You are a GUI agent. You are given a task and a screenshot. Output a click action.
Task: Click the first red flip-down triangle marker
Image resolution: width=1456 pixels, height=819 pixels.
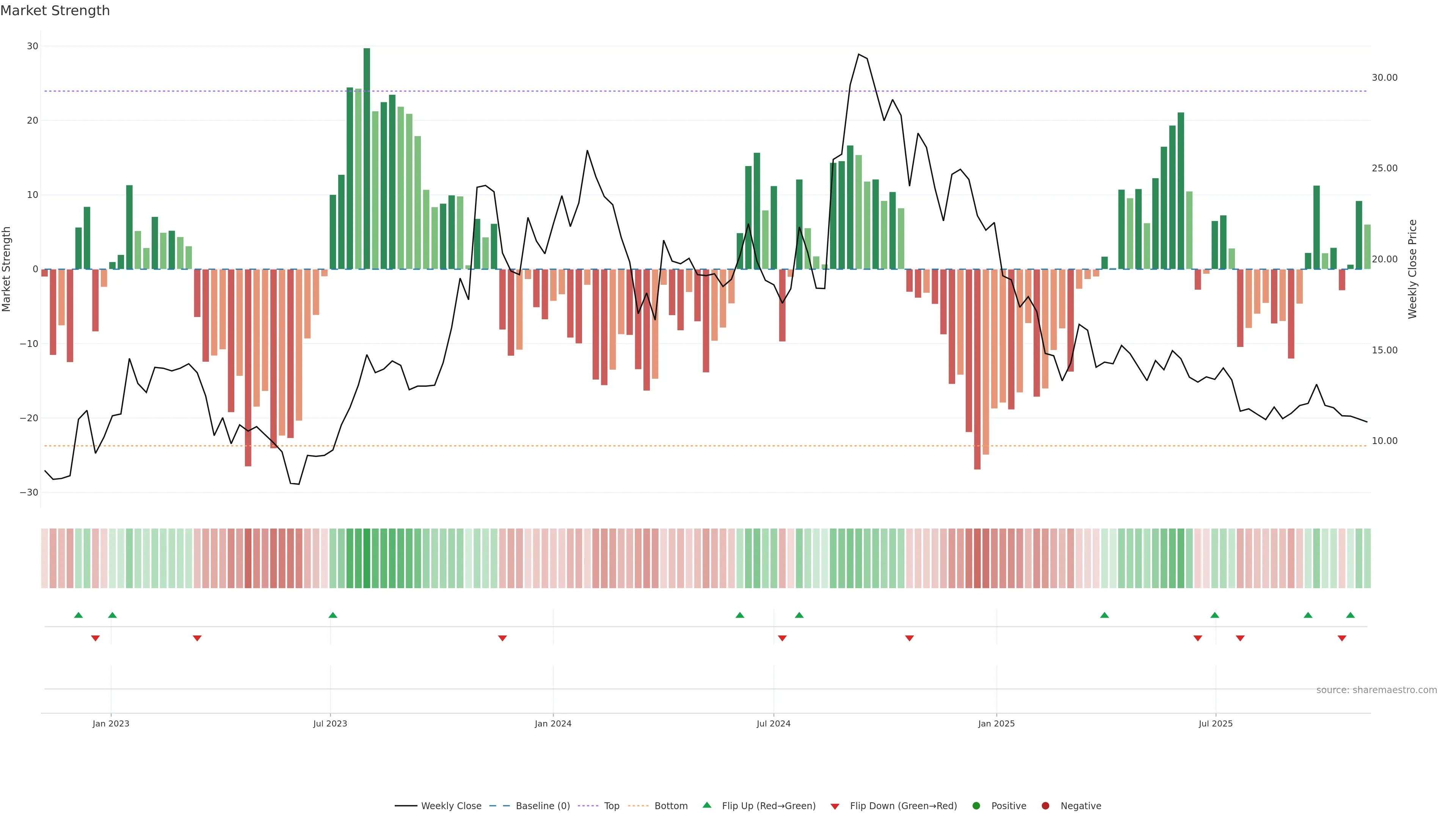[96, 638]
